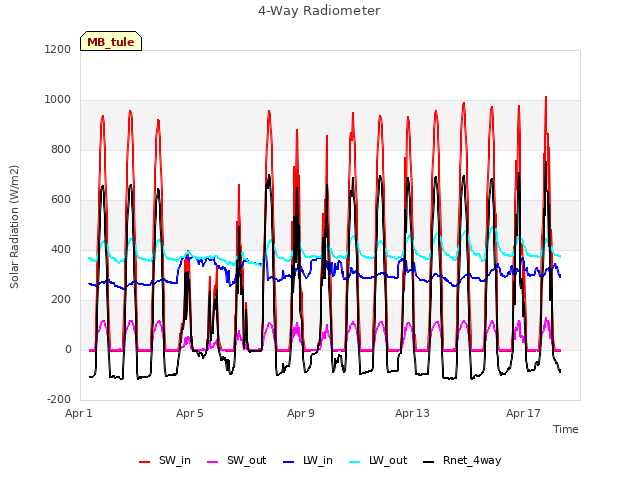Click the 4-Way Radiometer chart title
This screenshot has width=640, height=480.
(x=319, y=11)
